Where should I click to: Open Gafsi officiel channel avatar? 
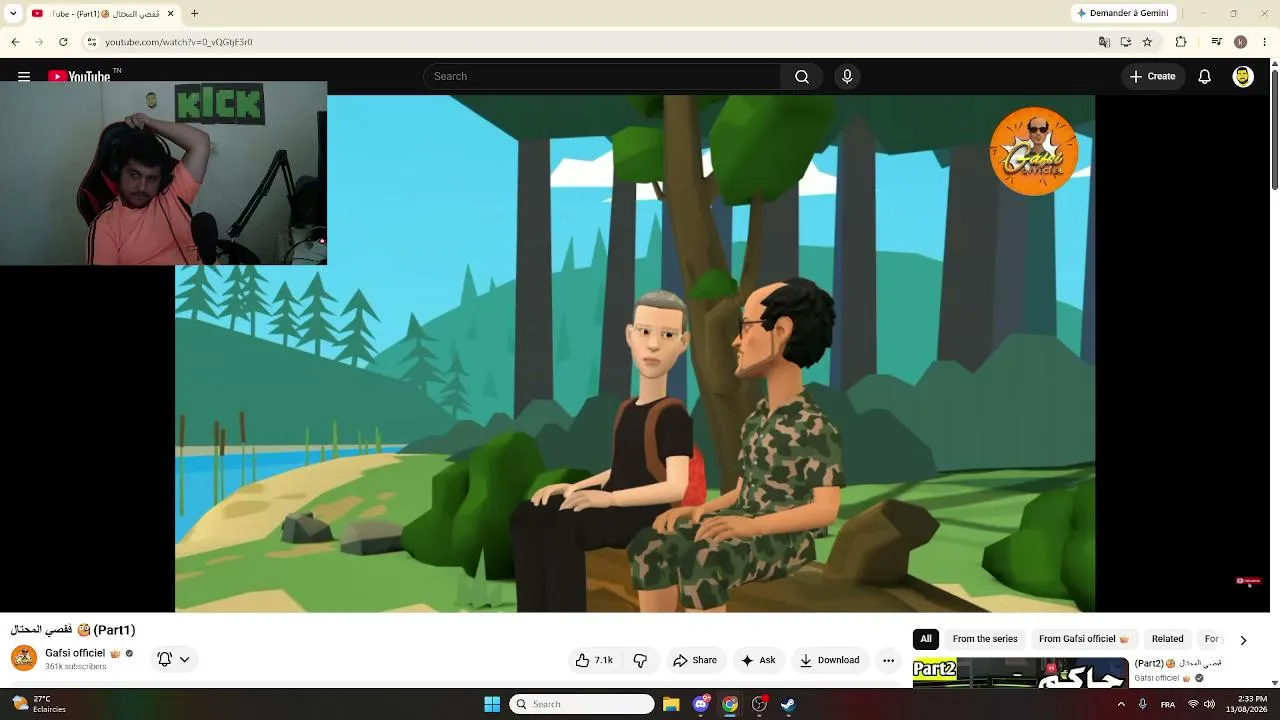[24, 658]
